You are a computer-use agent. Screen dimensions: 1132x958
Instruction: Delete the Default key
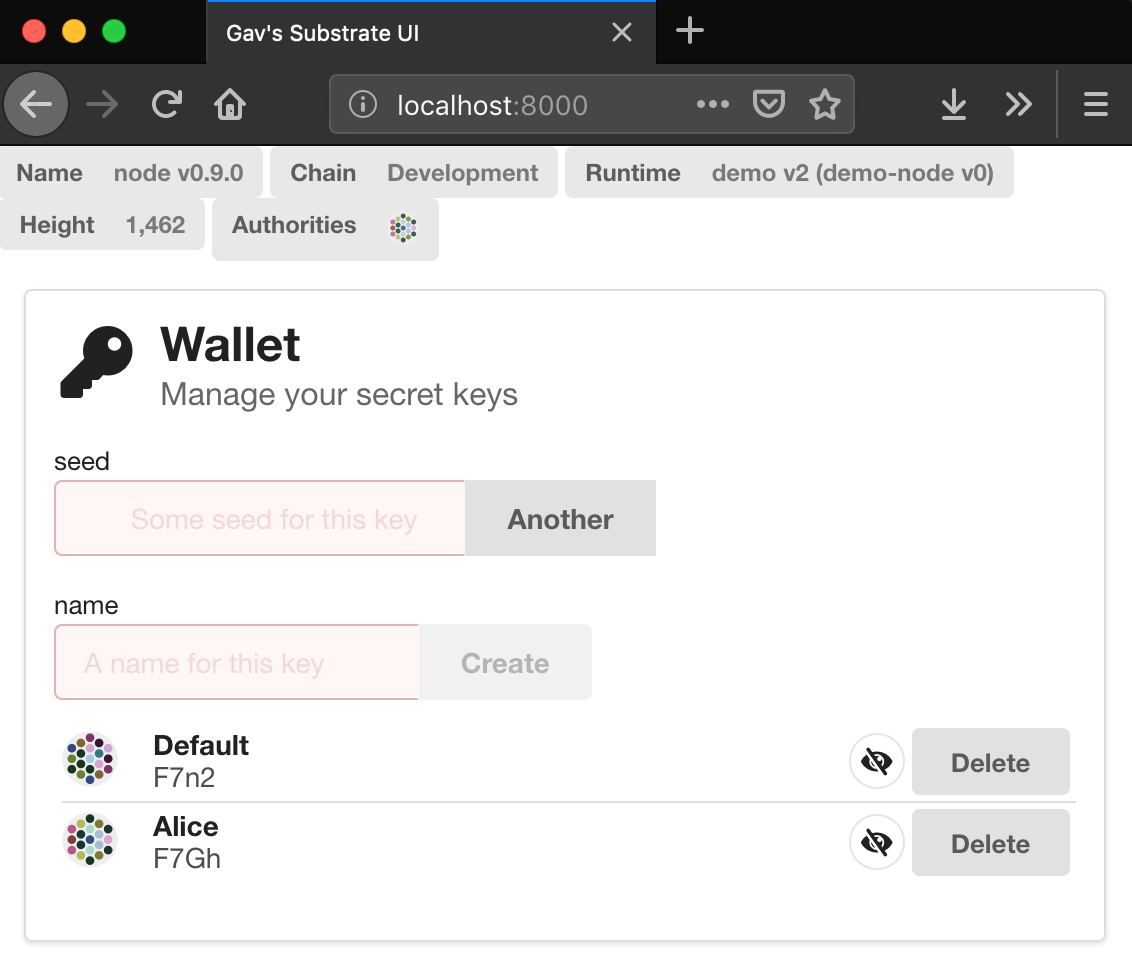click(990, 762)
